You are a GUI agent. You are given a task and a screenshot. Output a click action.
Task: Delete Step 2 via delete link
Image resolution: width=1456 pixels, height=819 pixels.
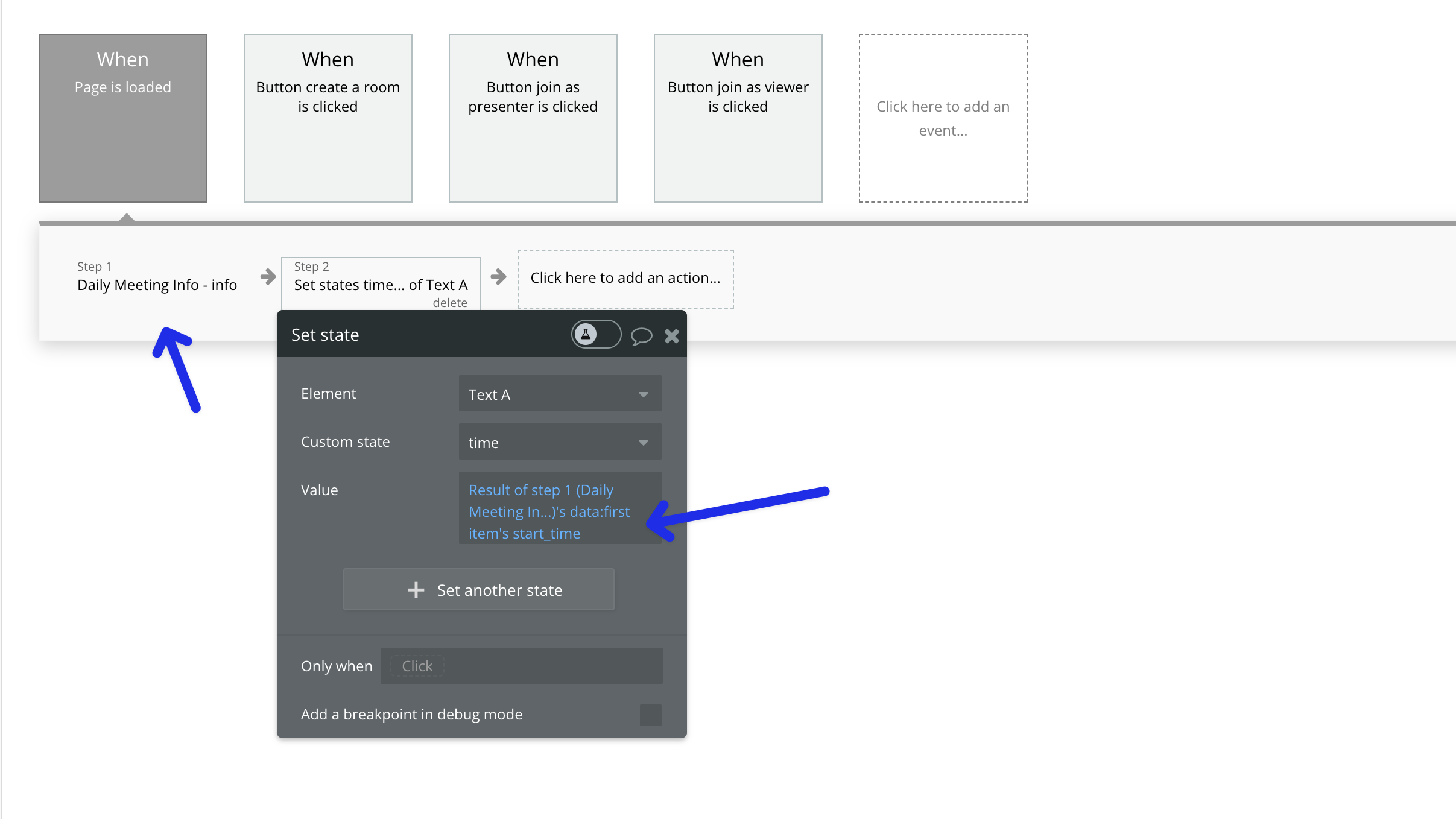point(450,303)
